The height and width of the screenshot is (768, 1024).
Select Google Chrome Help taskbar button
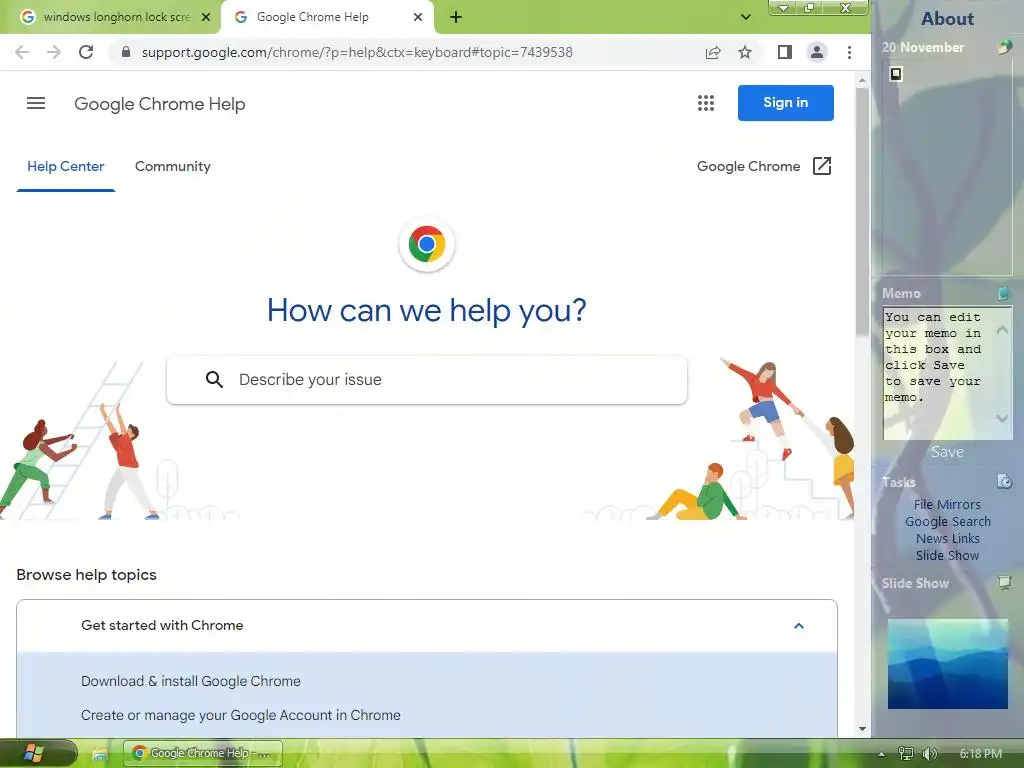(203, 754)
